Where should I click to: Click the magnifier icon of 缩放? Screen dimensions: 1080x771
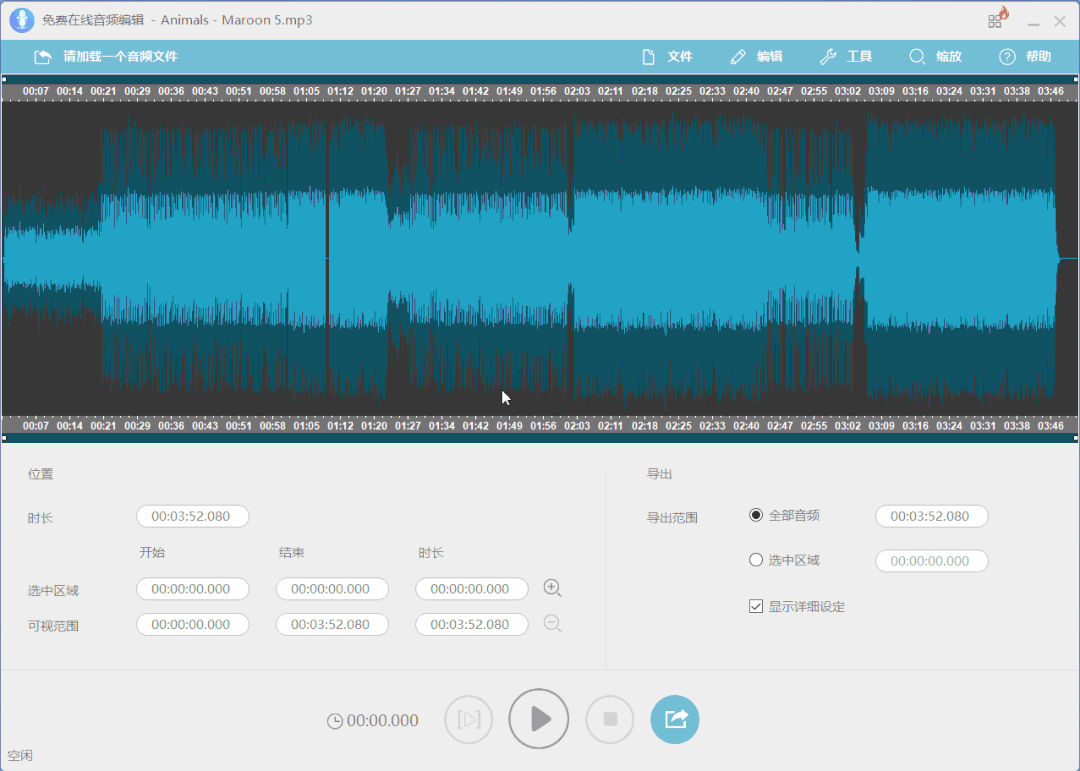click(917, 56)
